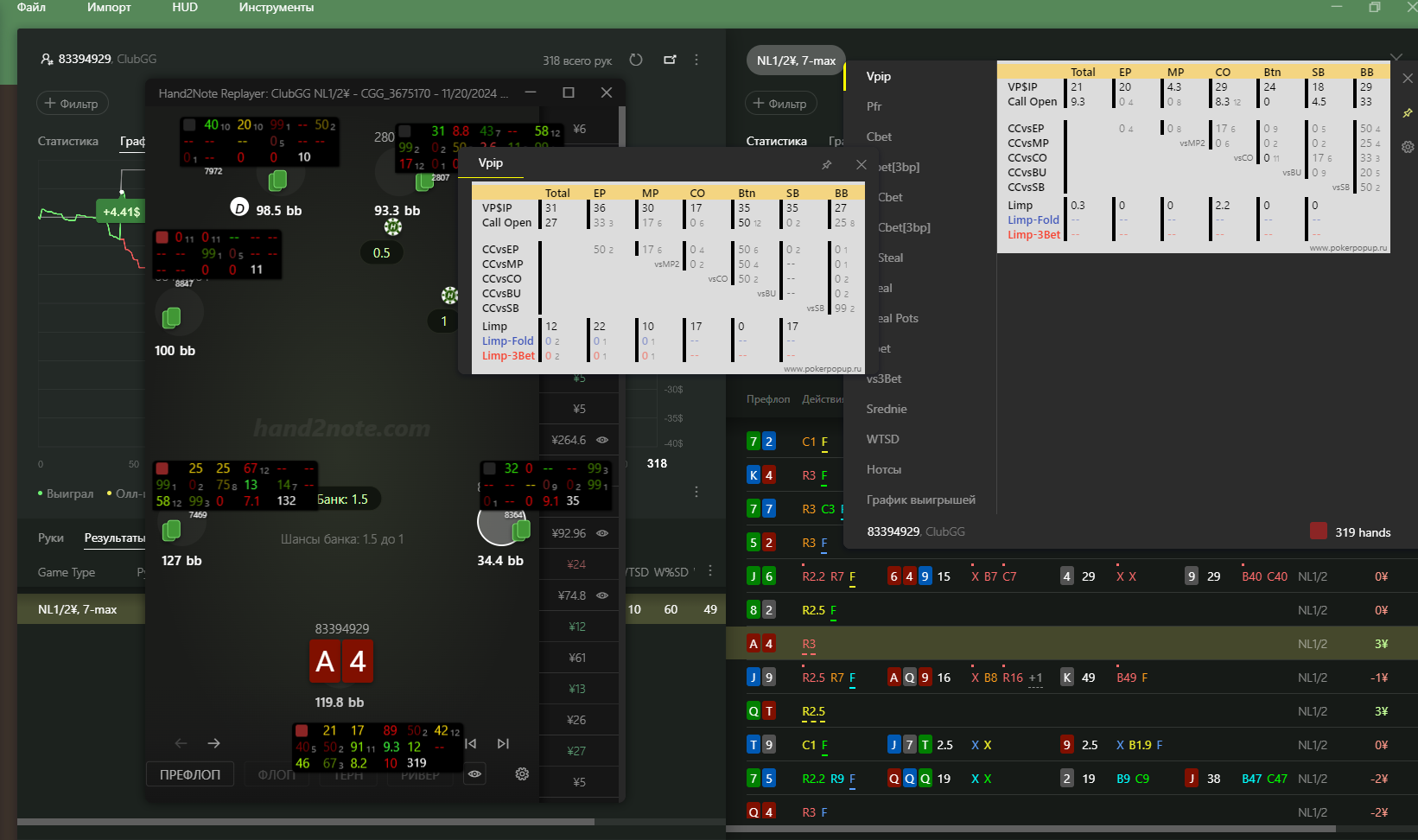This screenshot has width=1418, height=840.
Task: Select Cbet below Pfr in the popup list
Action: point(879,137)
